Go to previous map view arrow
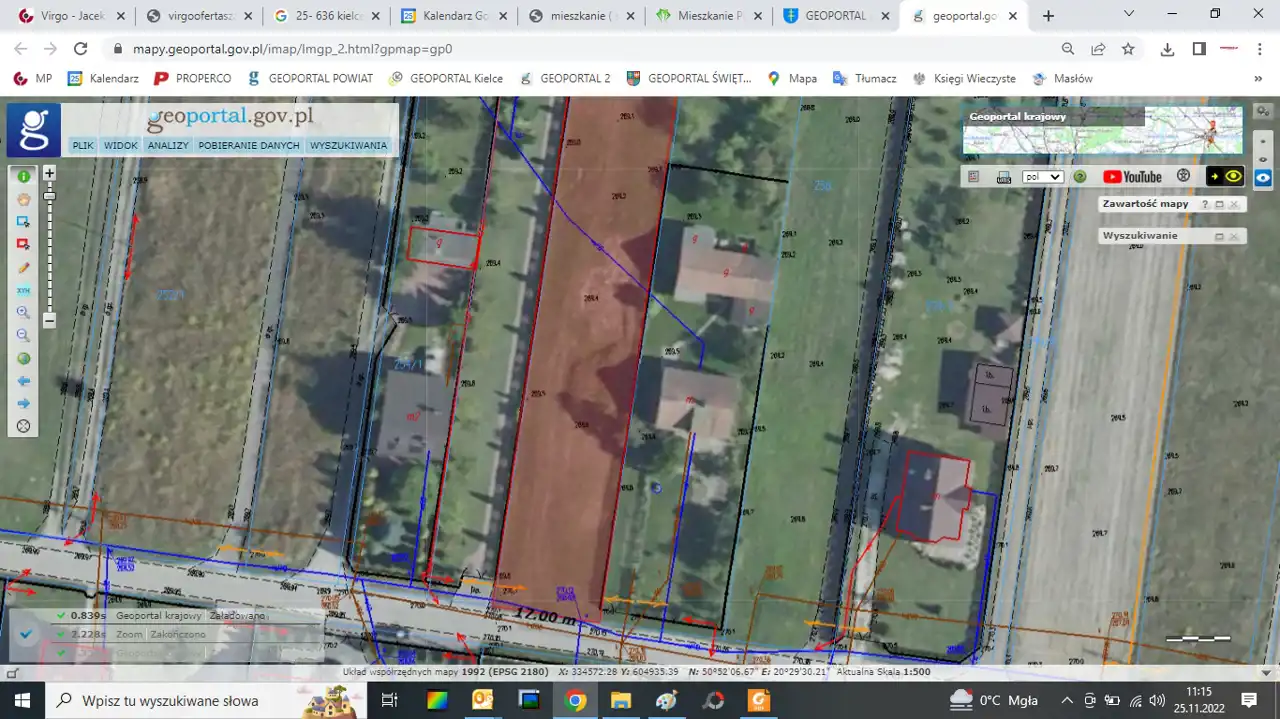 pyautogui.click(x=23, y=381)
